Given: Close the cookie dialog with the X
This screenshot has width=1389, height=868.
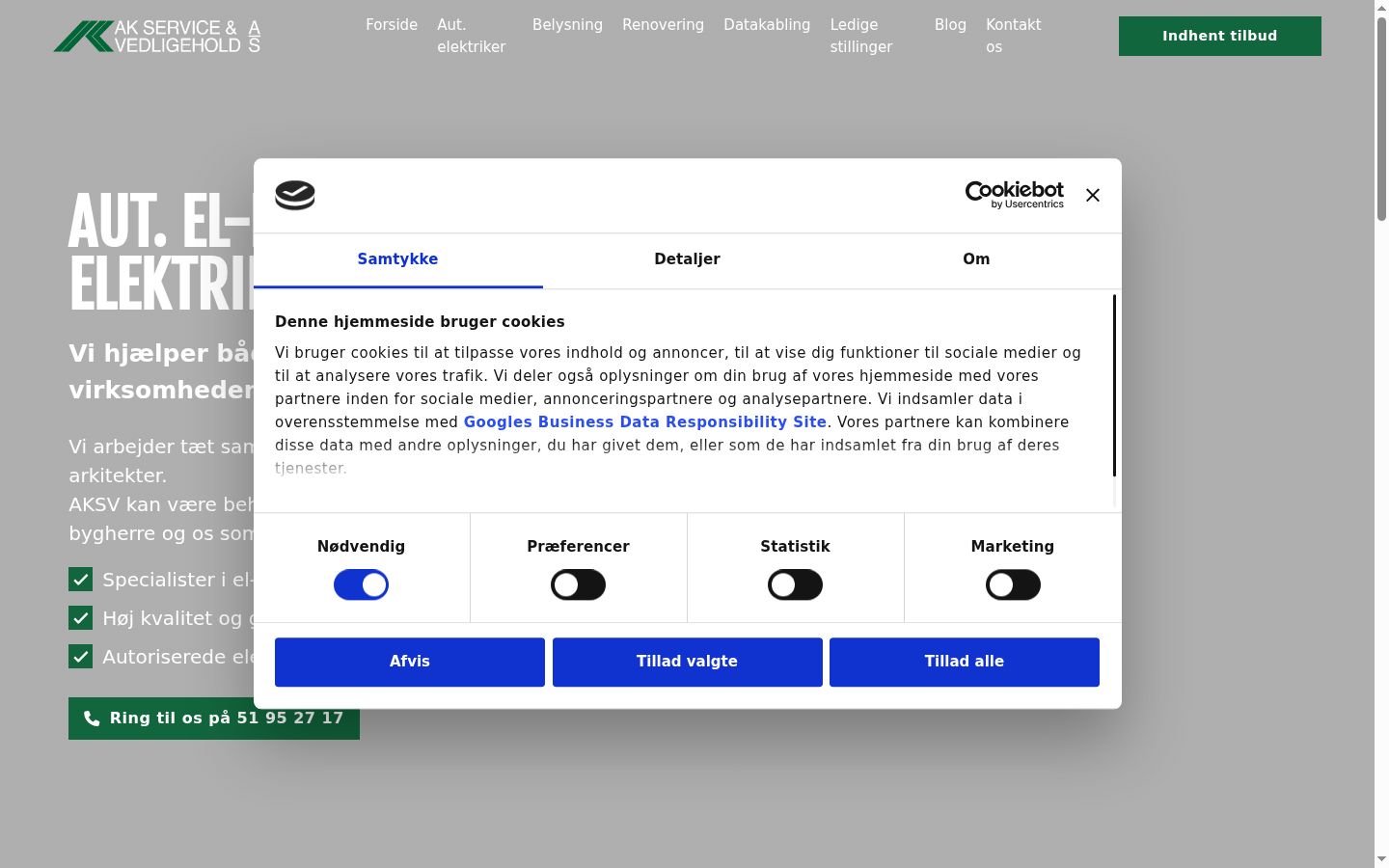Looking at the screenshot, I should coord(1093,195).
